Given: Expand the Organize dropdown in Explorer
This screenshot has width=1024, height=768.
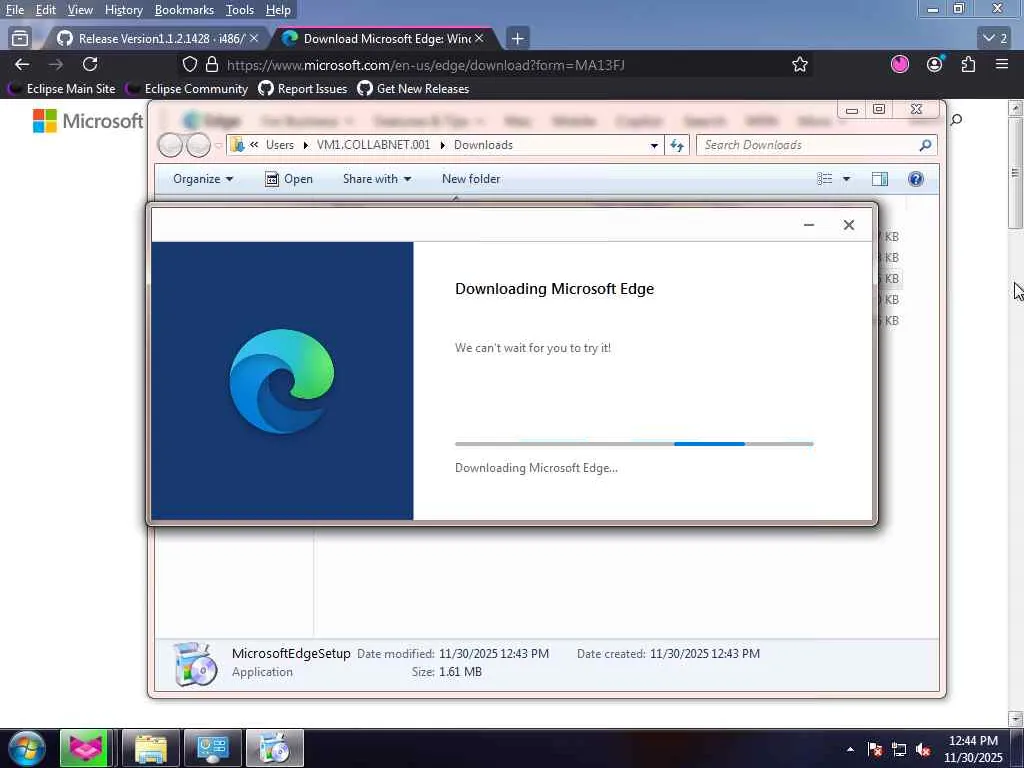Looking at the screenshot, I should 203,179.
